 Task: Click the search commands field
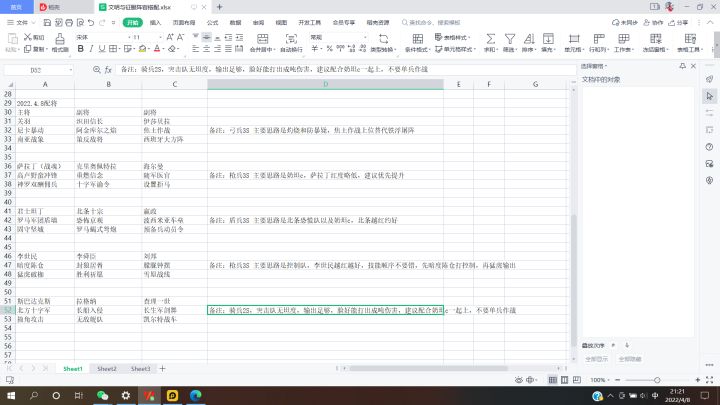click(x=432, y=22)
